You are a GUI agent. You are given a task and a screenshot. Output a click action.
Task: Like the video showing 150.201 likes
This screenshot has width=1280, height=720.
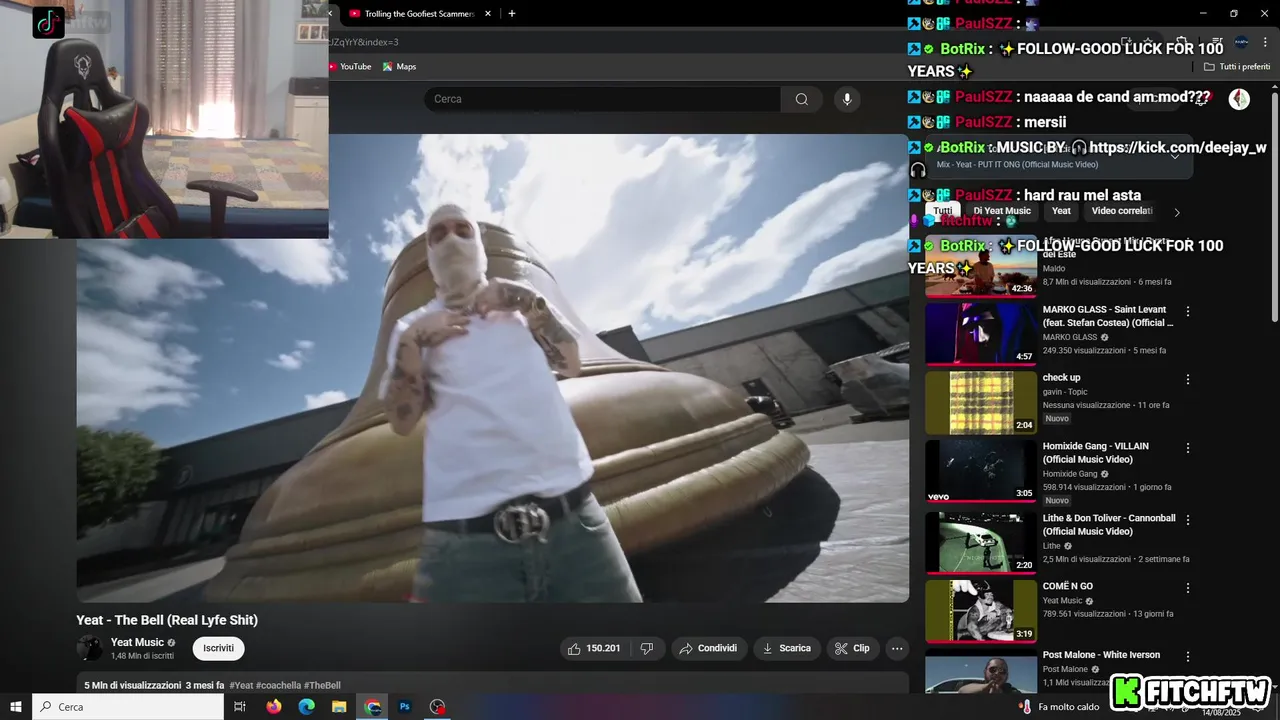pos(595,648)
